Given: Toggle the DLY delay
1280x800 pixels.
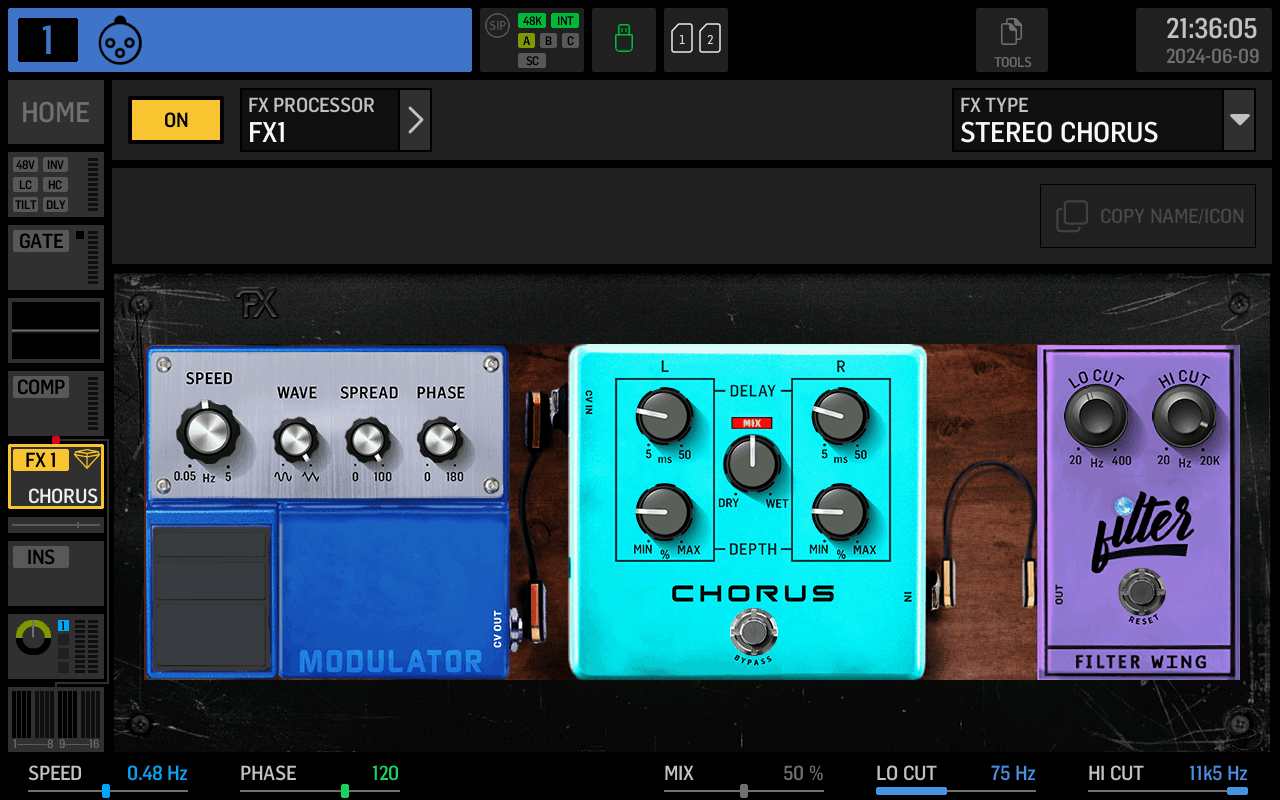Looking at the screenshot, I should (x=55, y=205).
